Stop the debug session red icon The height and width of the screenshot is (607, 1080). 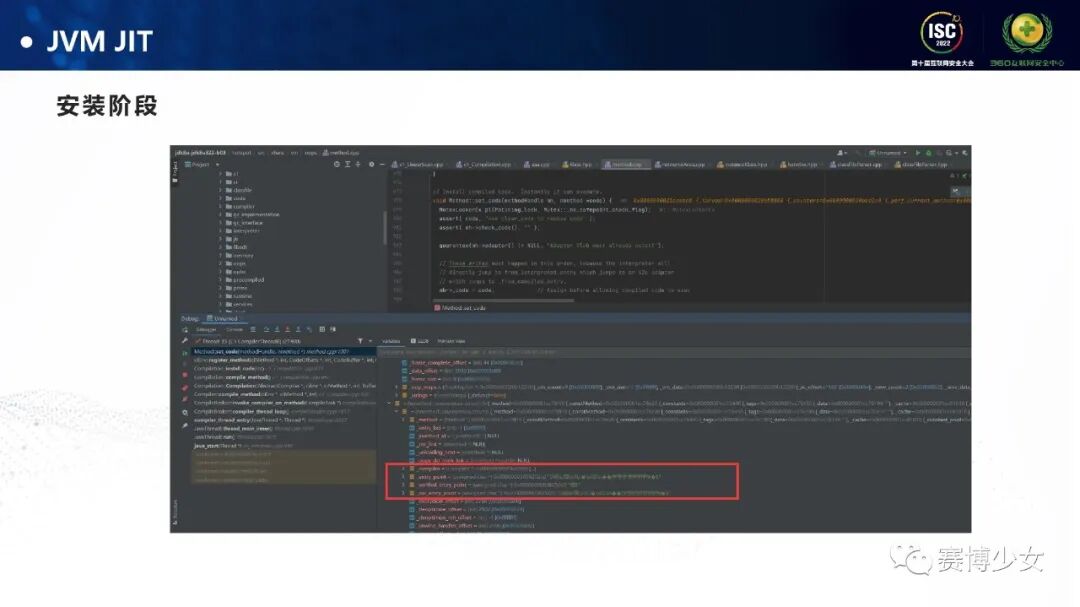pyautogui.click(x=185, y=375)
